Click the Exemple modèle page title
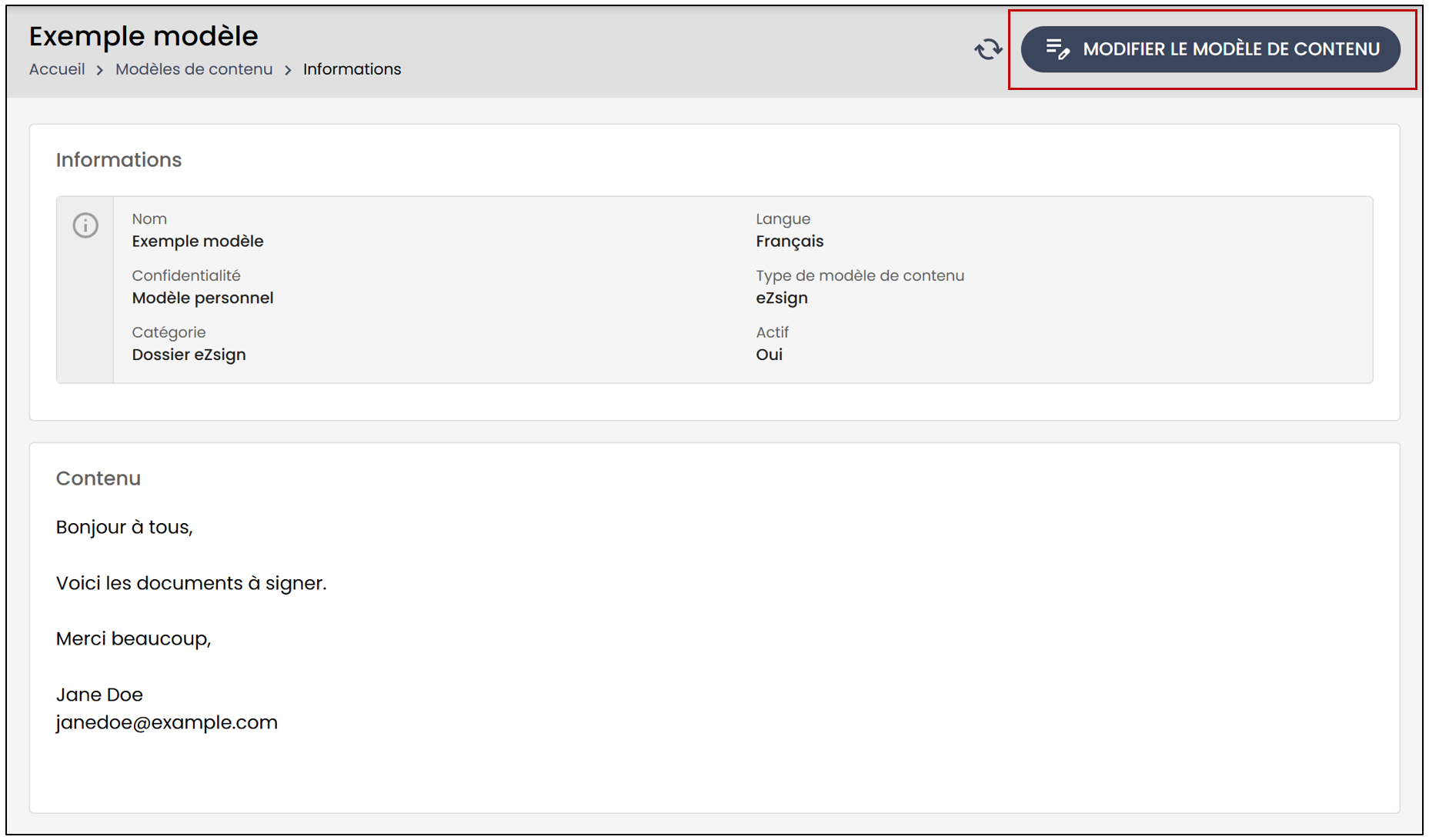The width and height of the screenshot is (1429, 840). click(x=144, y=36)
